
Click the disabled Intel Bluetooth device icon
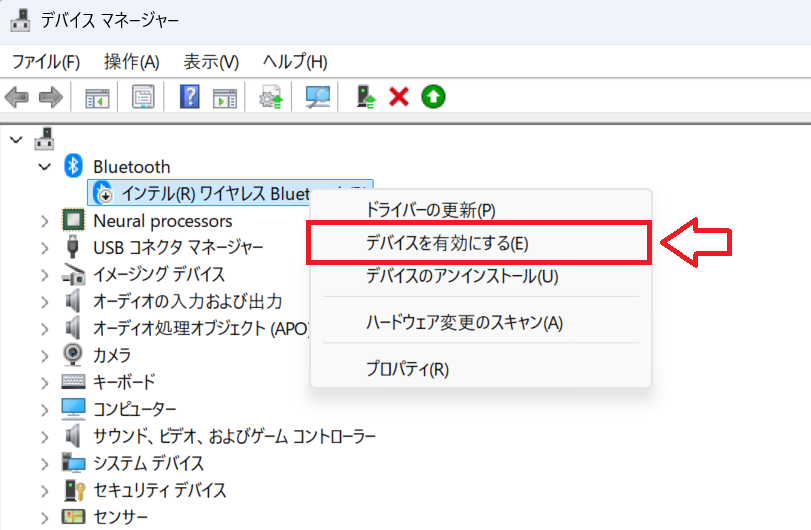[103, 193]
